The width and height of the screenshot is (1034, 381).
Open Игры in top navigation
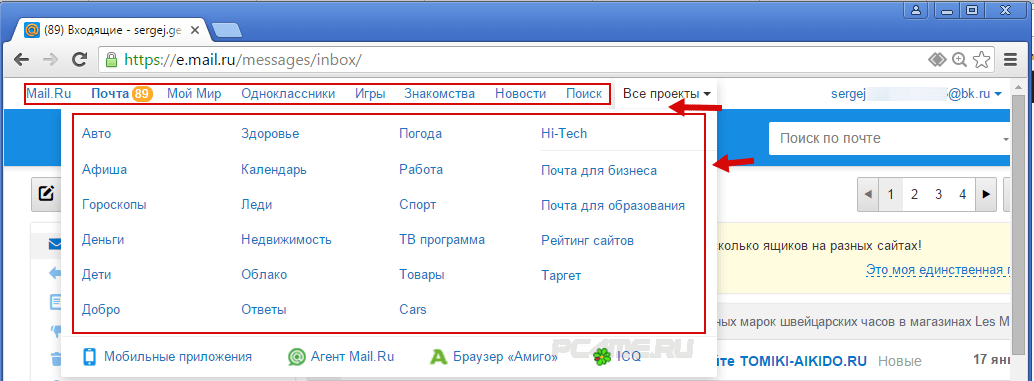coord(370,94)
